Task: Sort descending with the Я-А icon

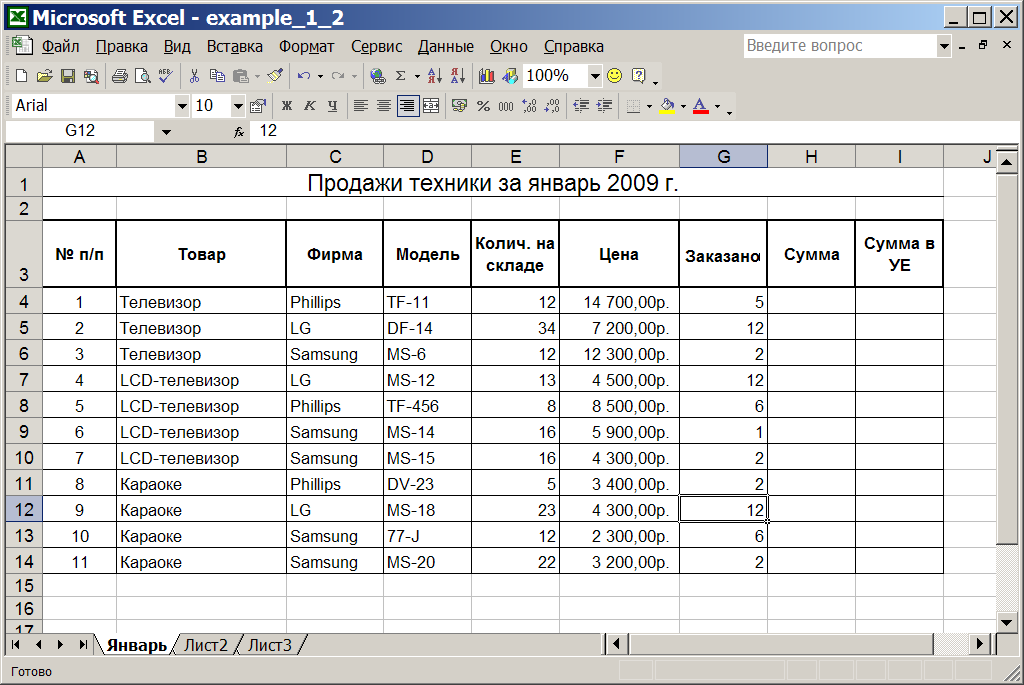Action: click(x=458, y=76)
